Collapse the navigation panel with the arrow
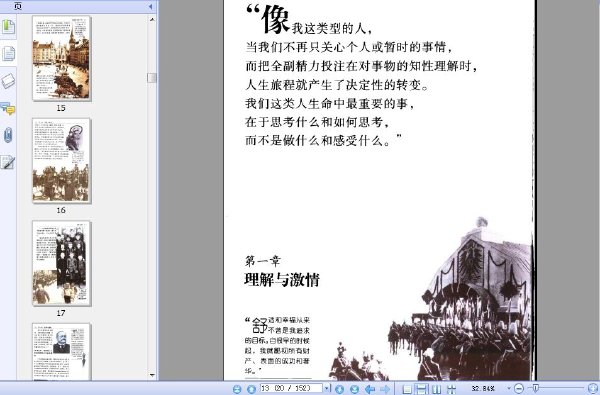Screen dimensions: 600x395 tap(150, 6)
